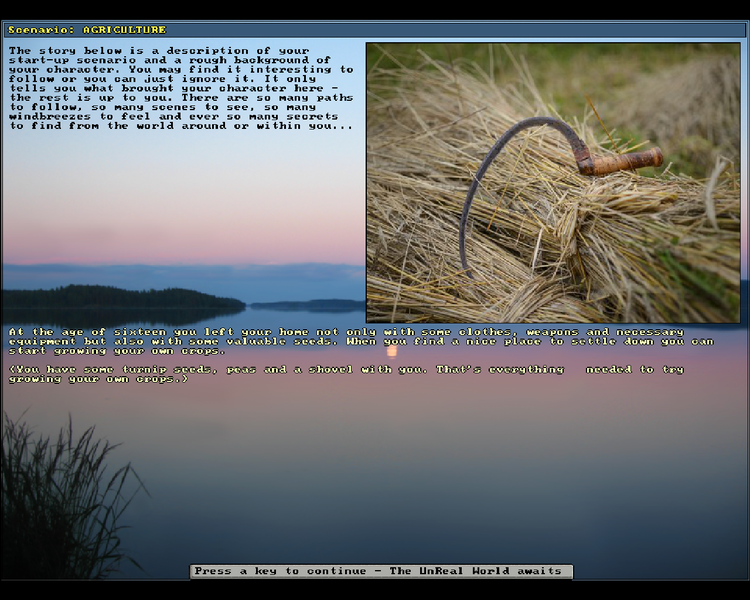
Task: Click the "At the age of sixteen" paragraph
Action: click(x=360, y=341)
